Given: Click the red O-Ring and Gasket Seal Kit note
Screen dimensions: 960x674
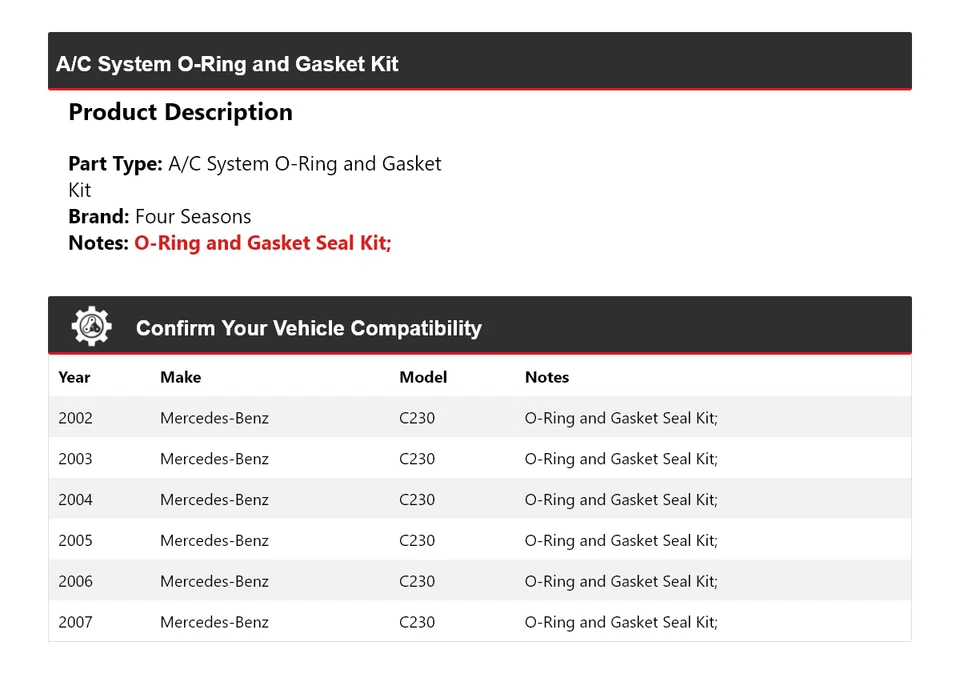Looking at the screenshot, I should [x=262, y=243].
